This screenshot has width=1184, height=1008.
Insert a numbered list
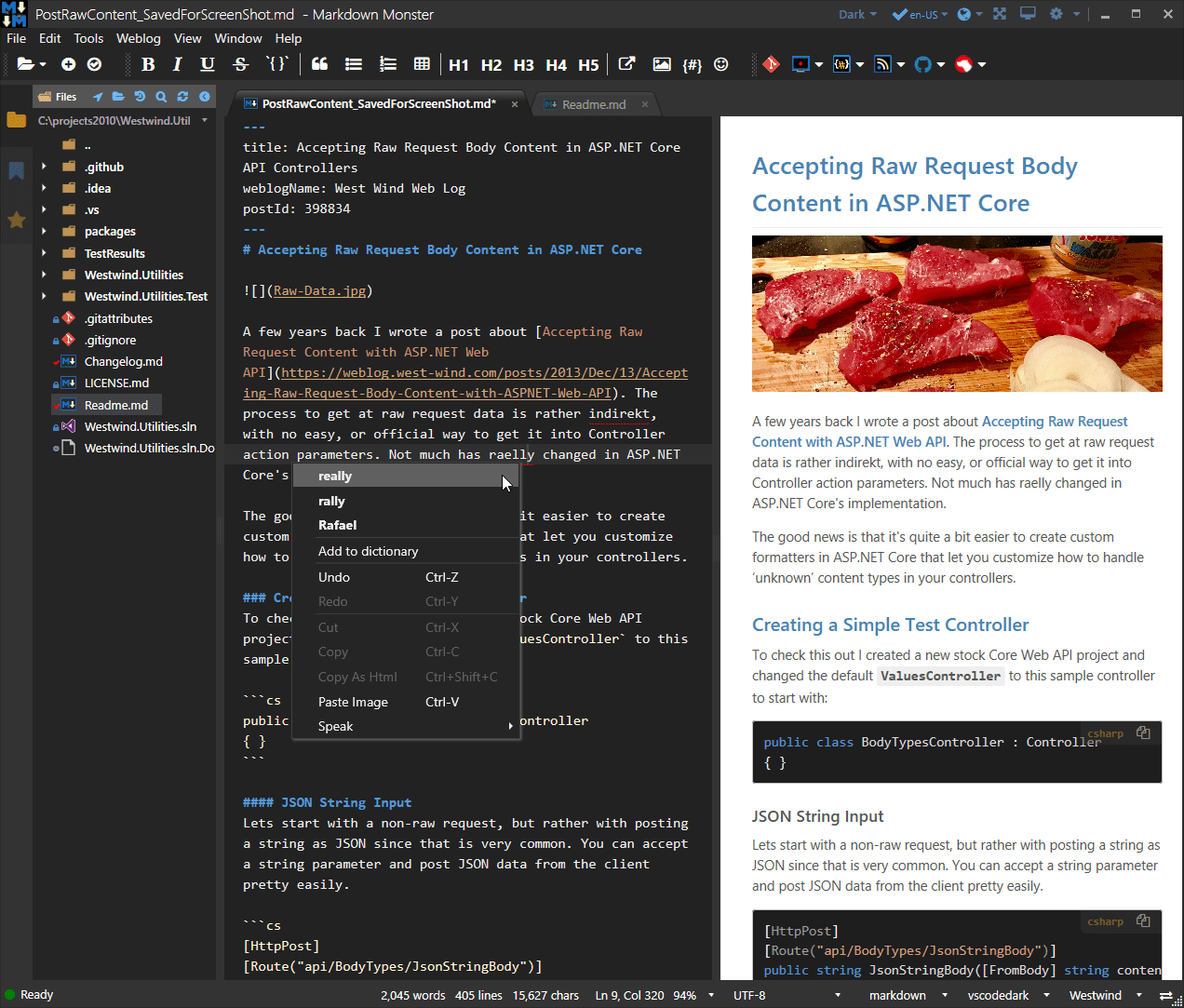point(388,64)
